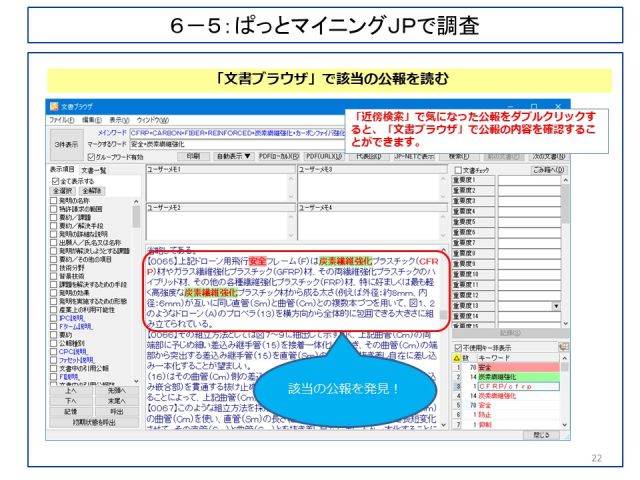Viewport: 640px width, 480px height.
Task: Click the 印刷 button
Action: click(x=193, y=156)
